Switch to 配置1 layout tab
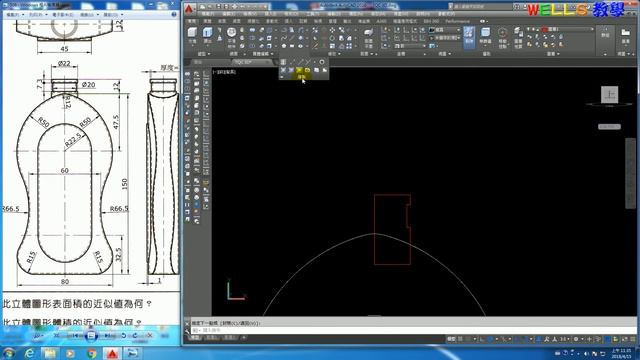Image resolution: width=640 pixels, height=360 pixels. (212, 338)
